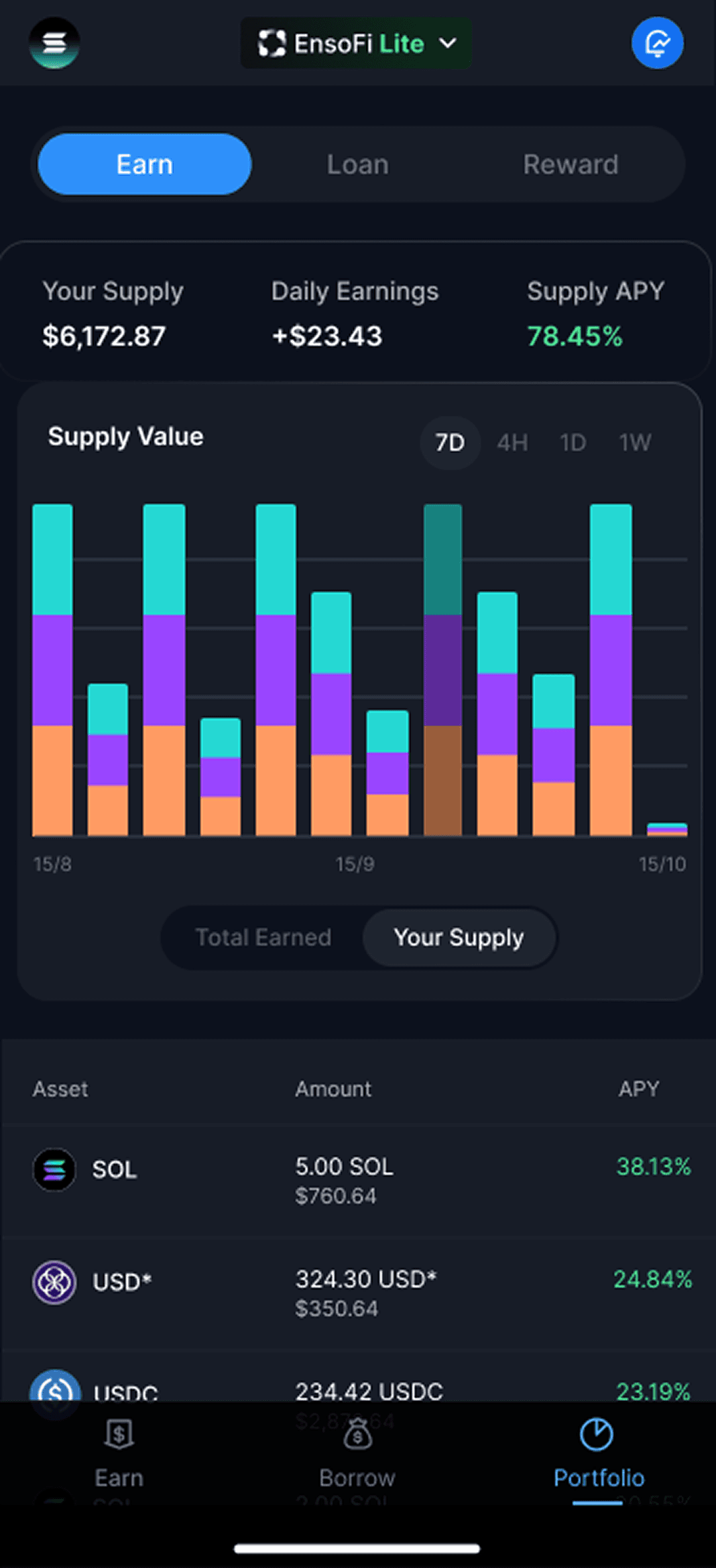Select the Earn tab pill
The height and width of the screenshot is (1568, 716).
(x=145, y=164)
